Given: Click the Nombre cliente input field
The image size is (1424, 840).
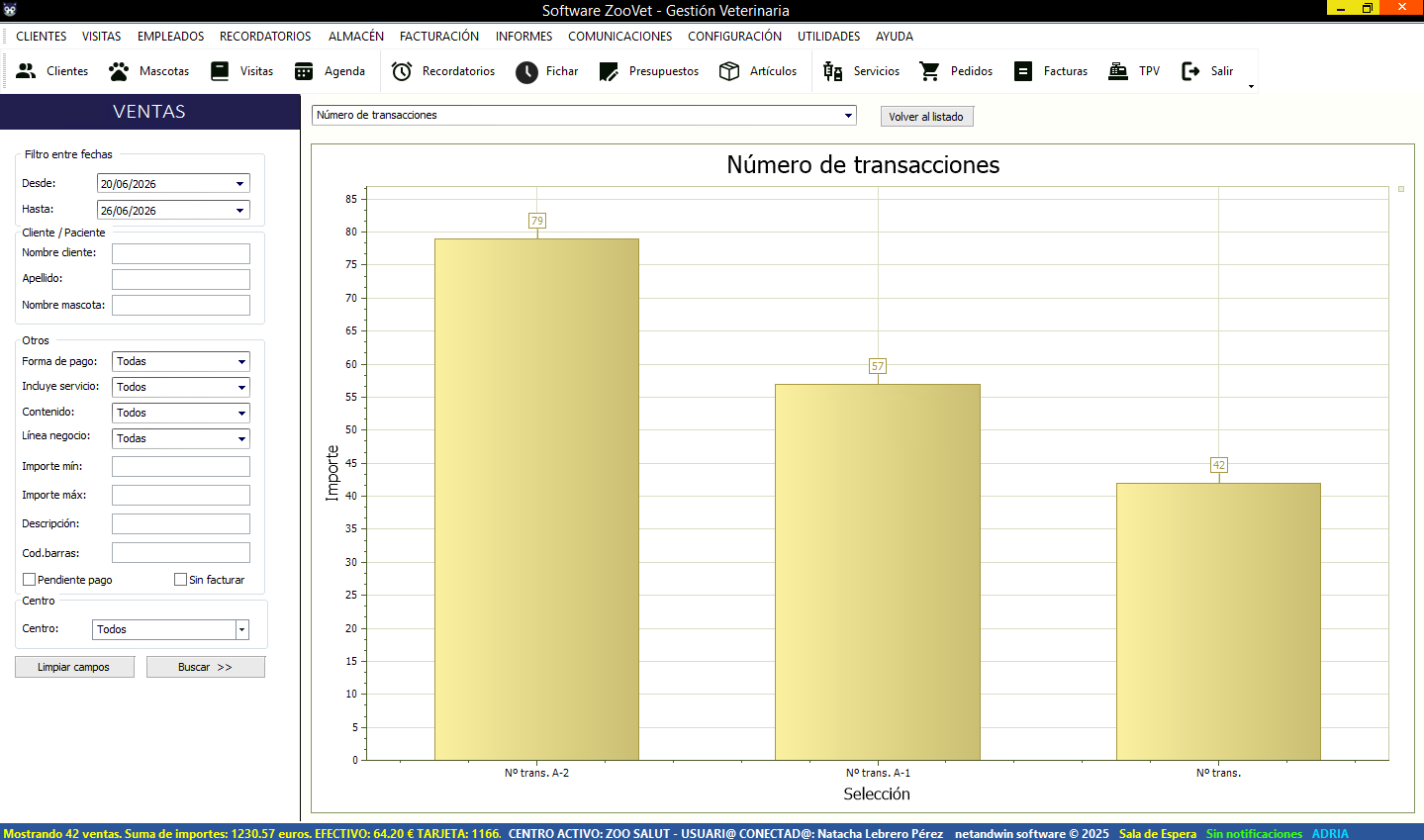Looking at the screenshot, I should [x=181, y=253].
